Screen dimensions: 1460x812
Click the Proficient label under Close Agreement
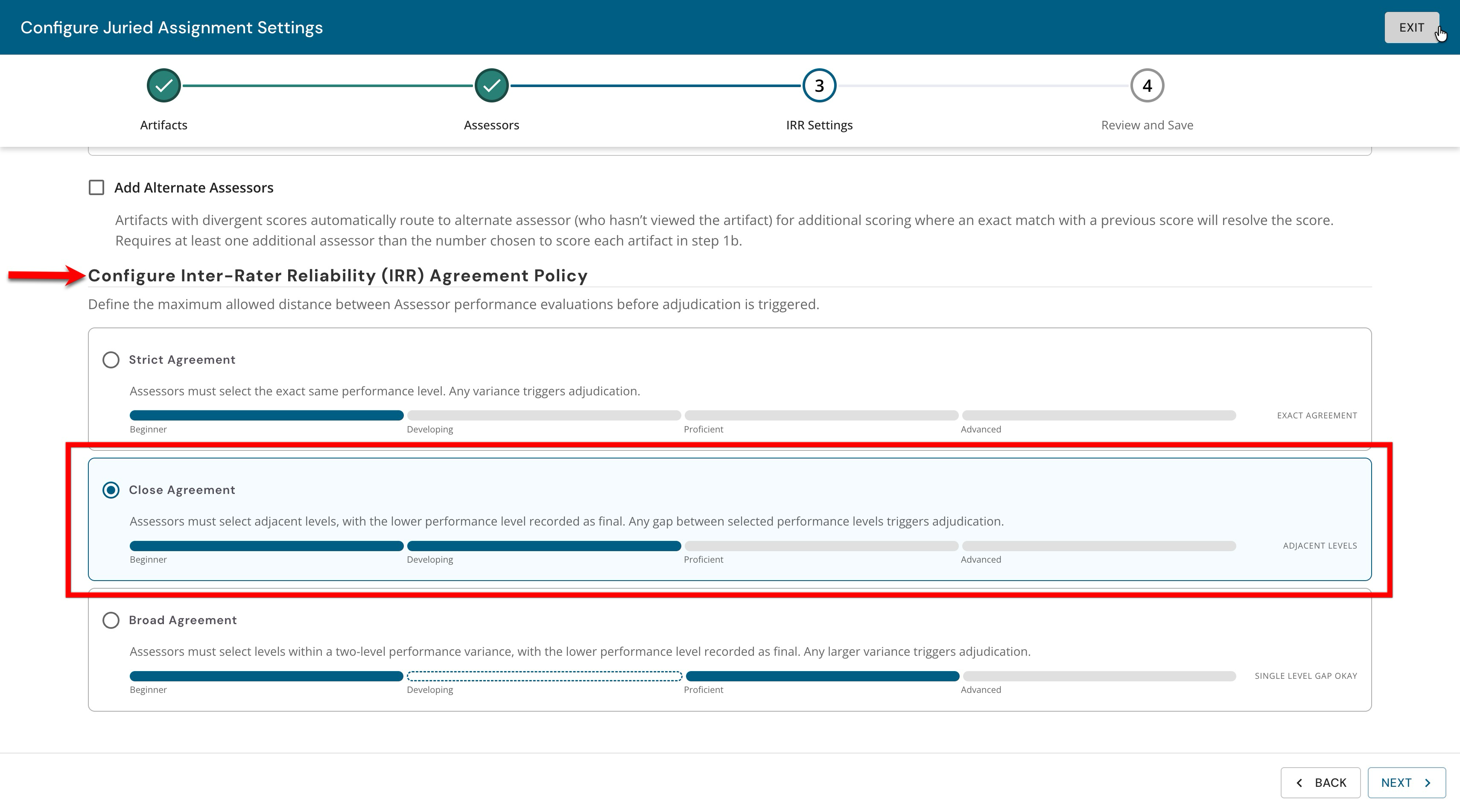click(703, 560)
